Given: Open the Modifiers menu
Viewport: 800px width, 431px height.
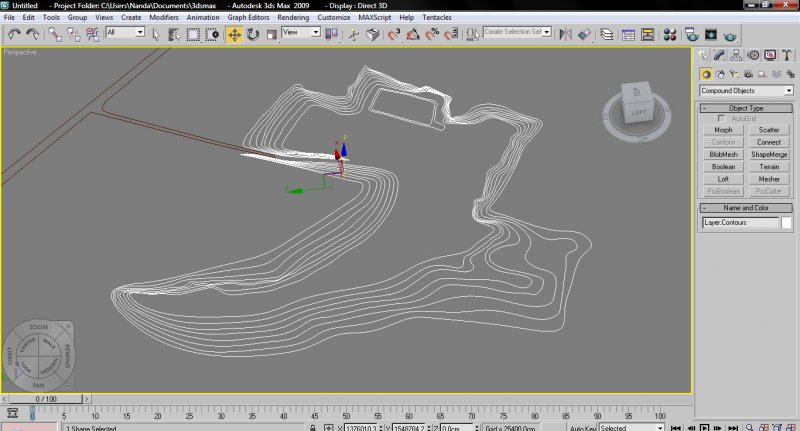Looking at the screenshot, I should [164, 18].
